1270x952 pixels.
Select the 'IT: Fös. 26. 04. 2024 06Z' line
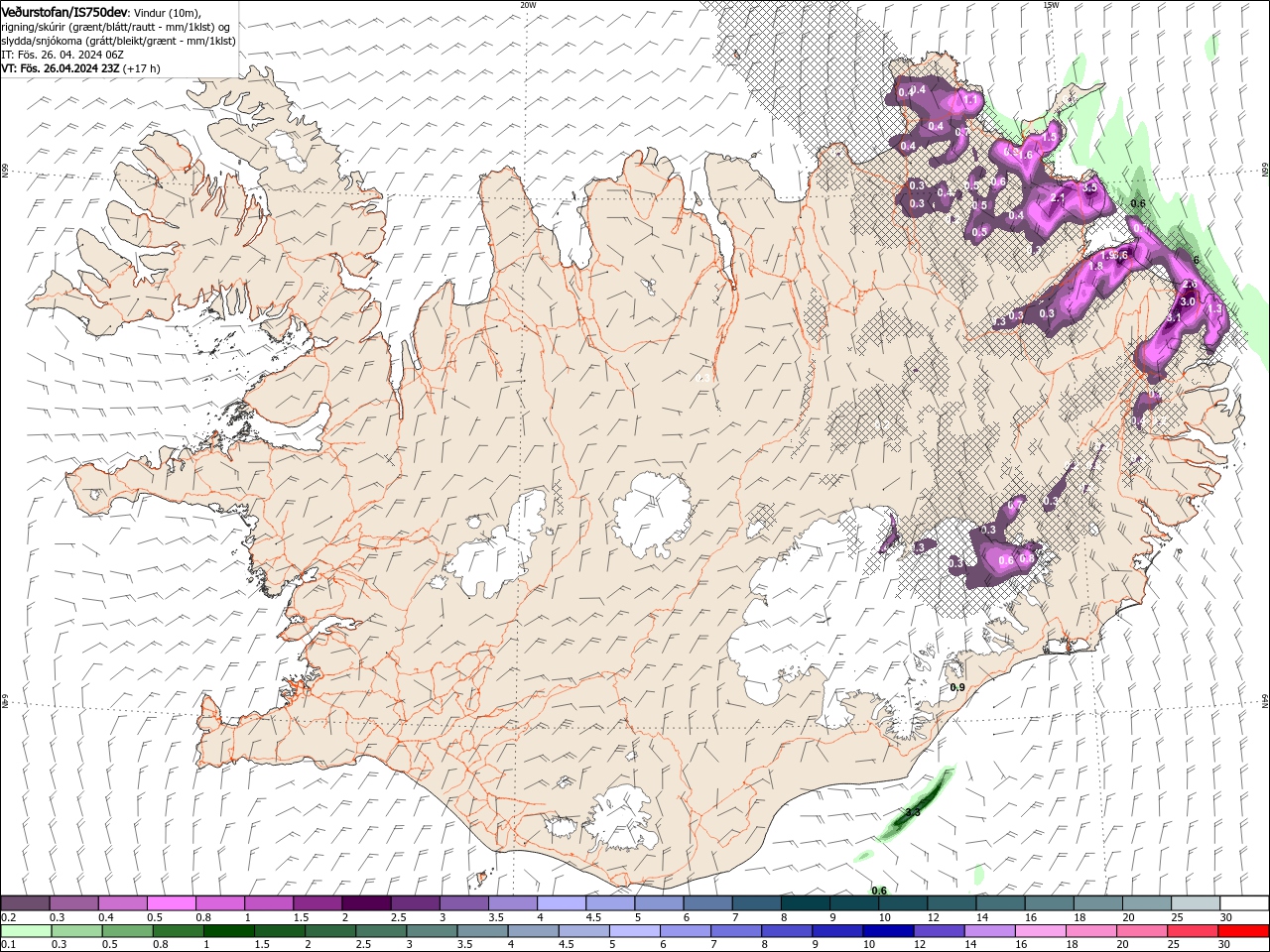[x=63, y=55]
